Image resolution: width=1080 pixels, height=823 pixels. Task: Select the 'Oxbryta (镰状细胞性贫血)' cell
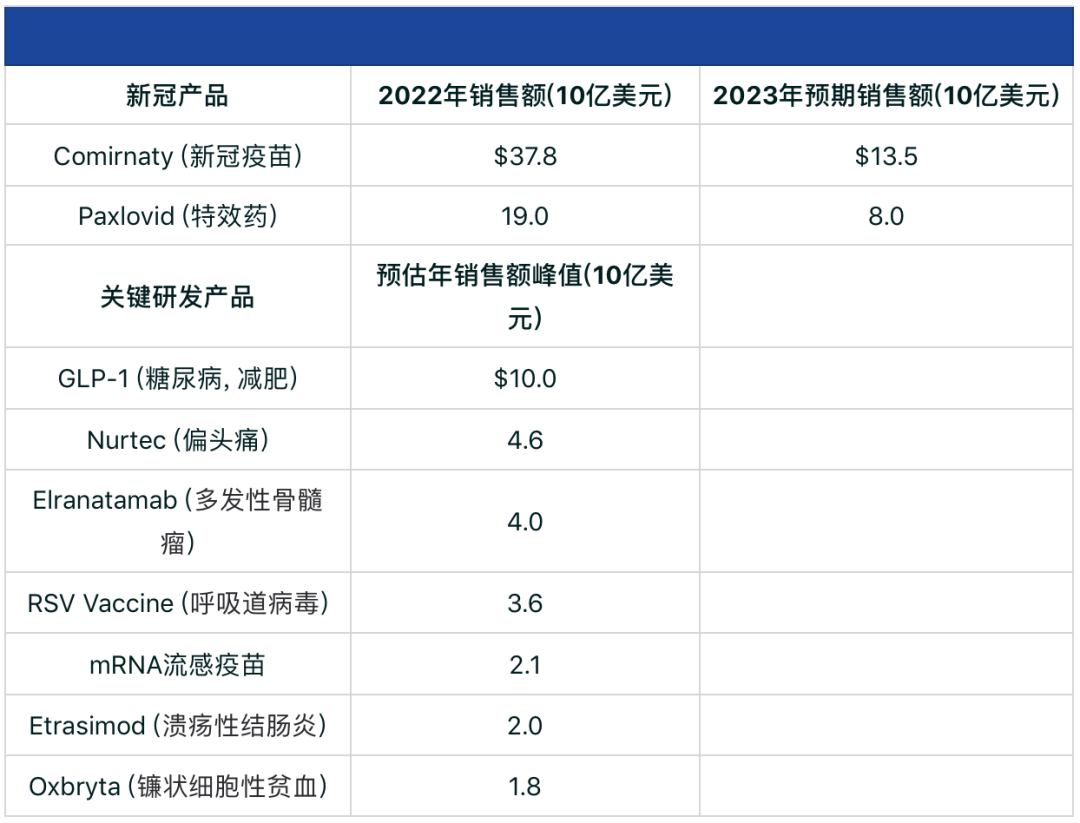click(x=177, y=786)
